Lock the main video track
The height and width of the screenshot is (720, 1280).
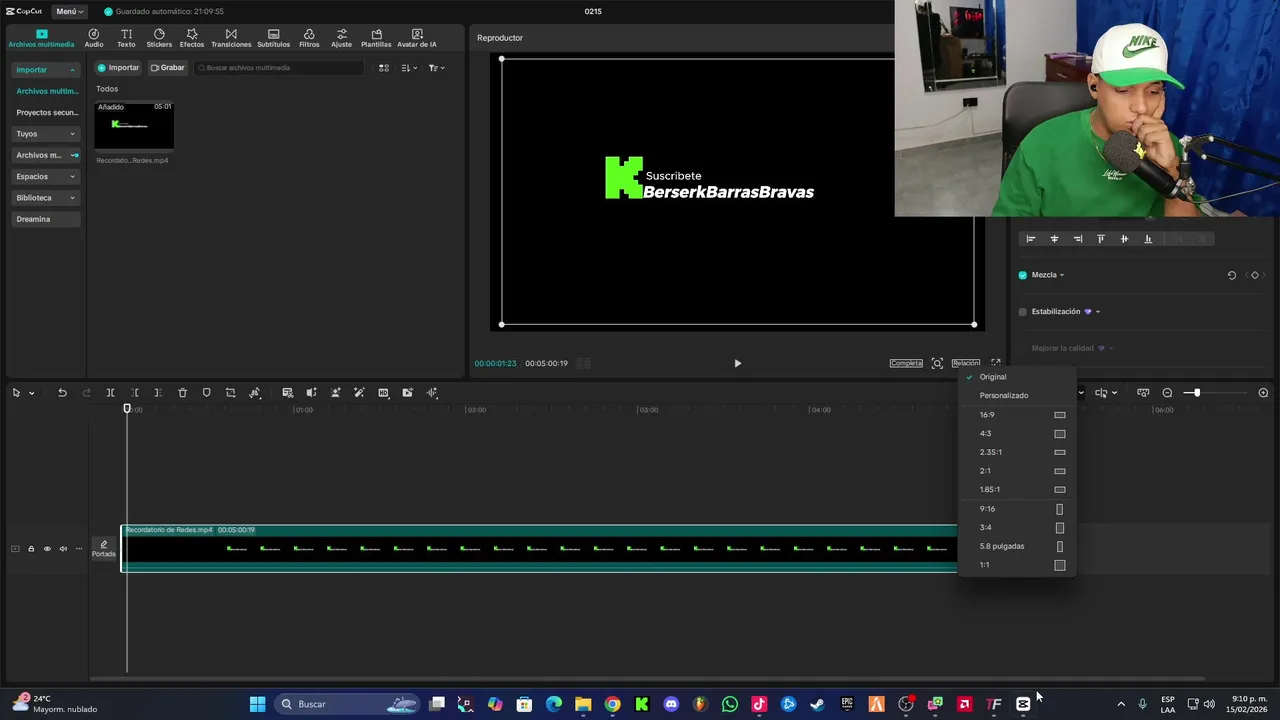31,548
